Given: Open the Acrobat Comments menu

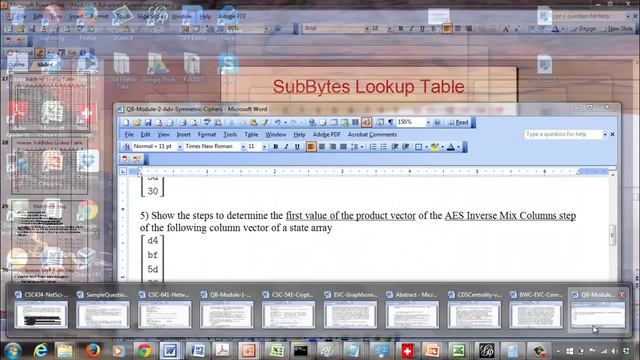Looking at the screenshot, I should pyautogui.click(x=372, y=134).
